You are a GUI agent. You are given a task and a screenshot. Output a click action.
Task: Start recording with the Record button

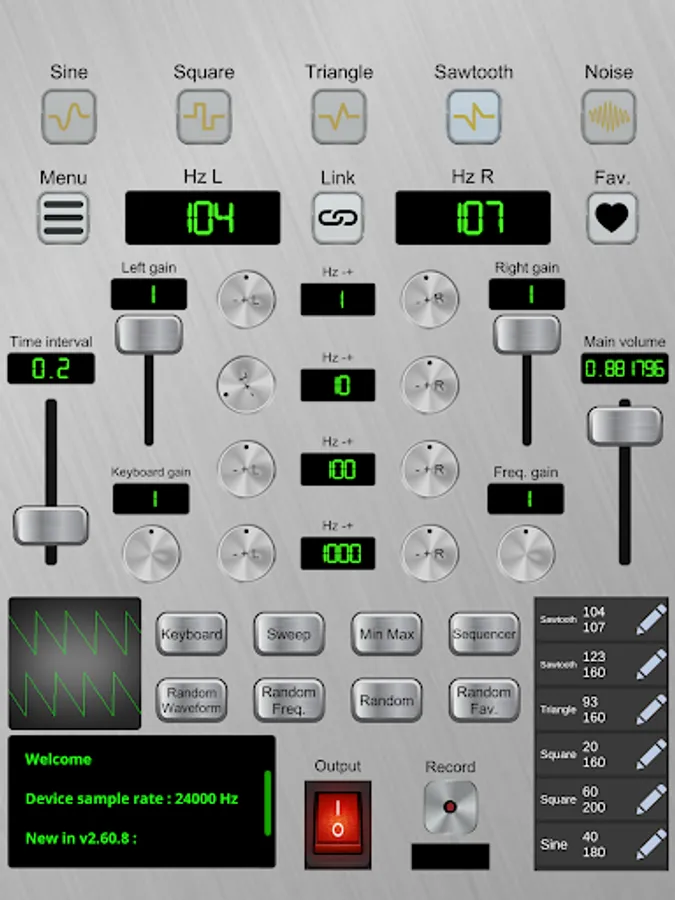click(x=451, y=807)
